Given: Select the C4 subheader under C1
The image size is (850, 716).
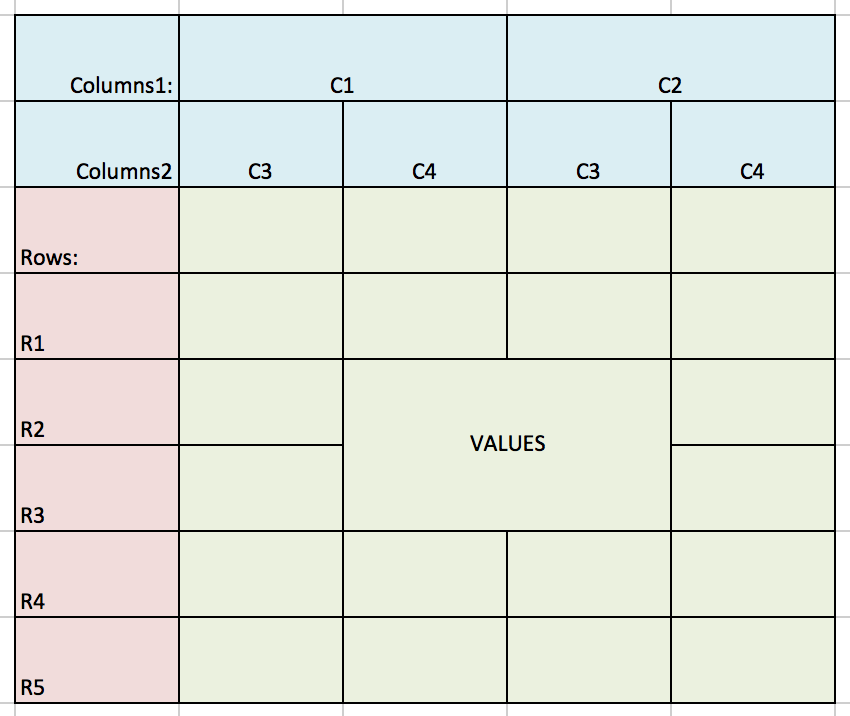Looking at the screenshot, I should point(424,144).
